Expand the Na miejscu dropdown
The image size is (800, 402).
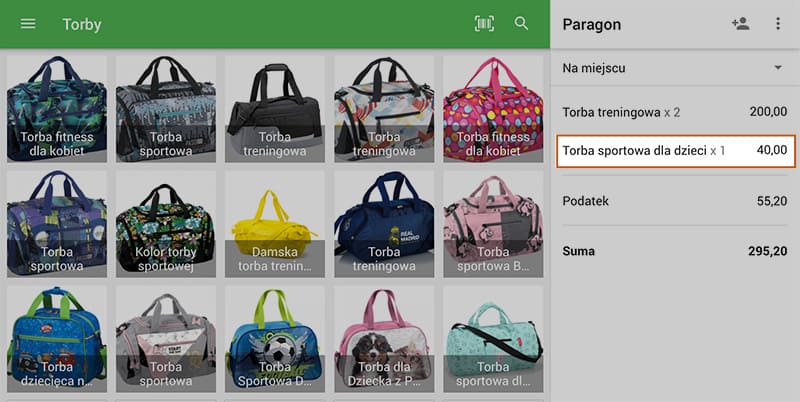click(674, 68)
